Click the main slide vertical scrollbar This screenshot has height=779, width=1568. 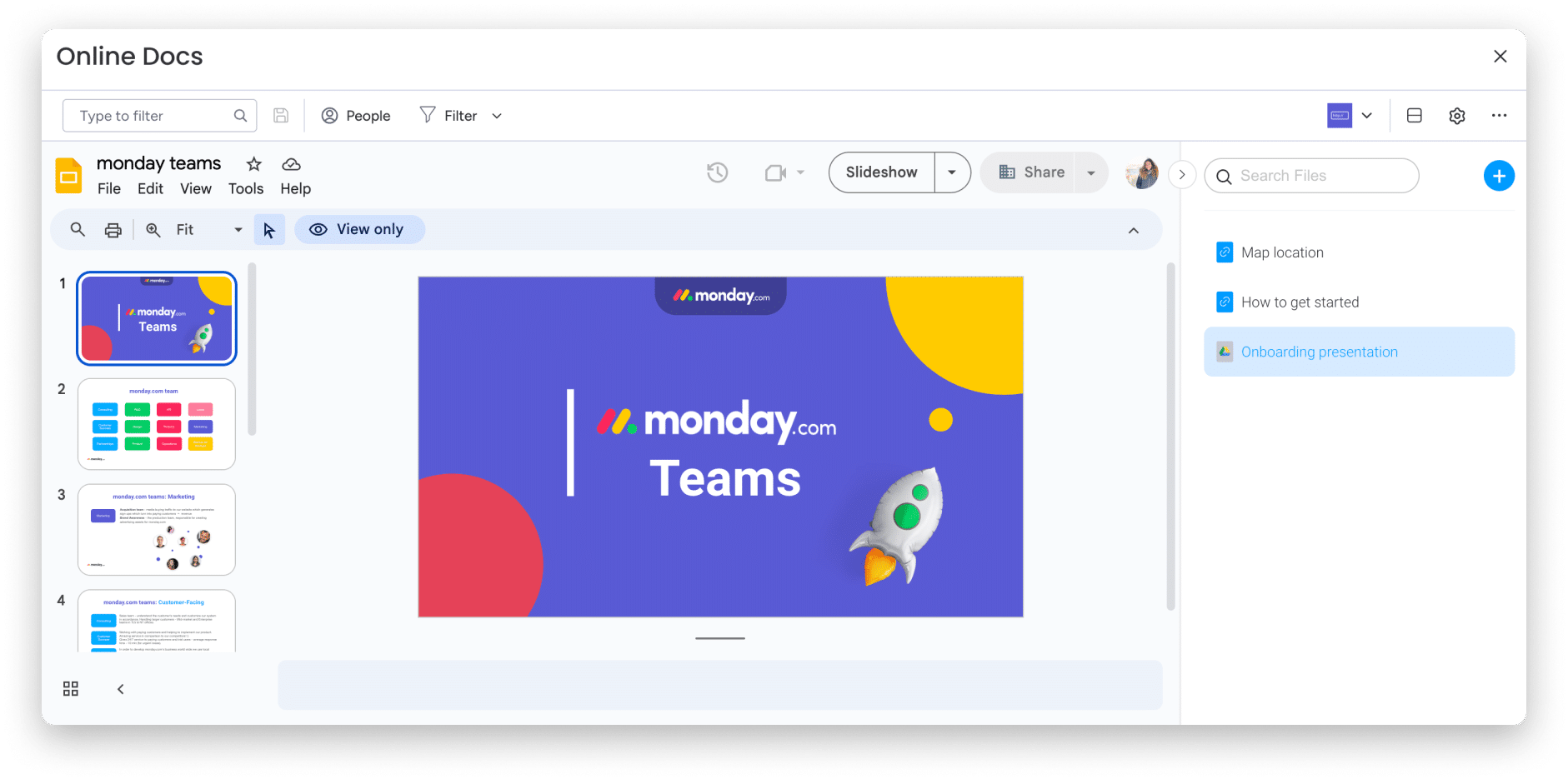click(1170, 437)
